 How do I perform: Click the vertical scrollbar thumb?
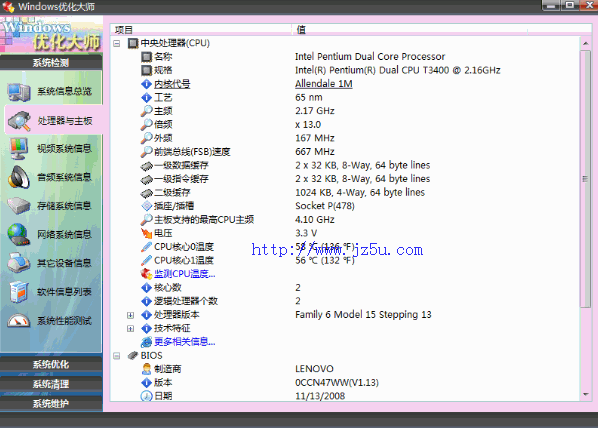click(585, 179)
